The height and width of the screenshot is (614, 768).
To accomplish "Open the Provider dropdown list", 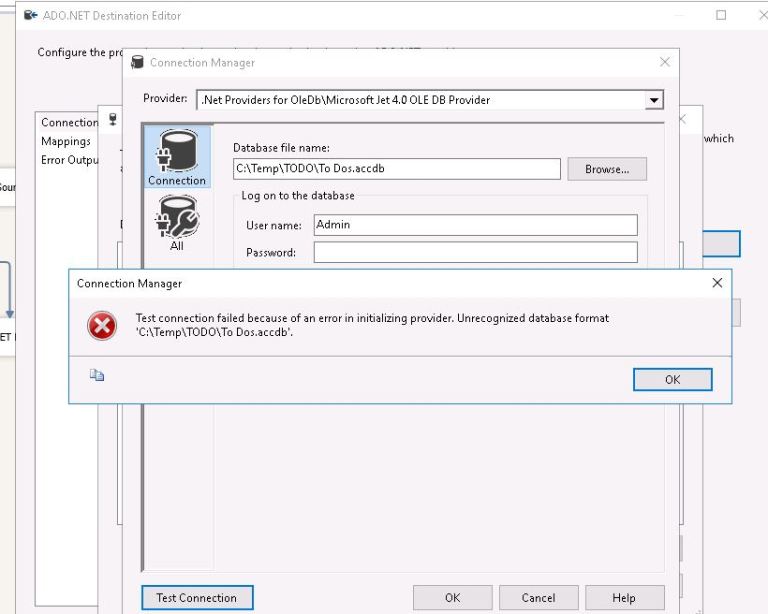I will click(653, 100).
